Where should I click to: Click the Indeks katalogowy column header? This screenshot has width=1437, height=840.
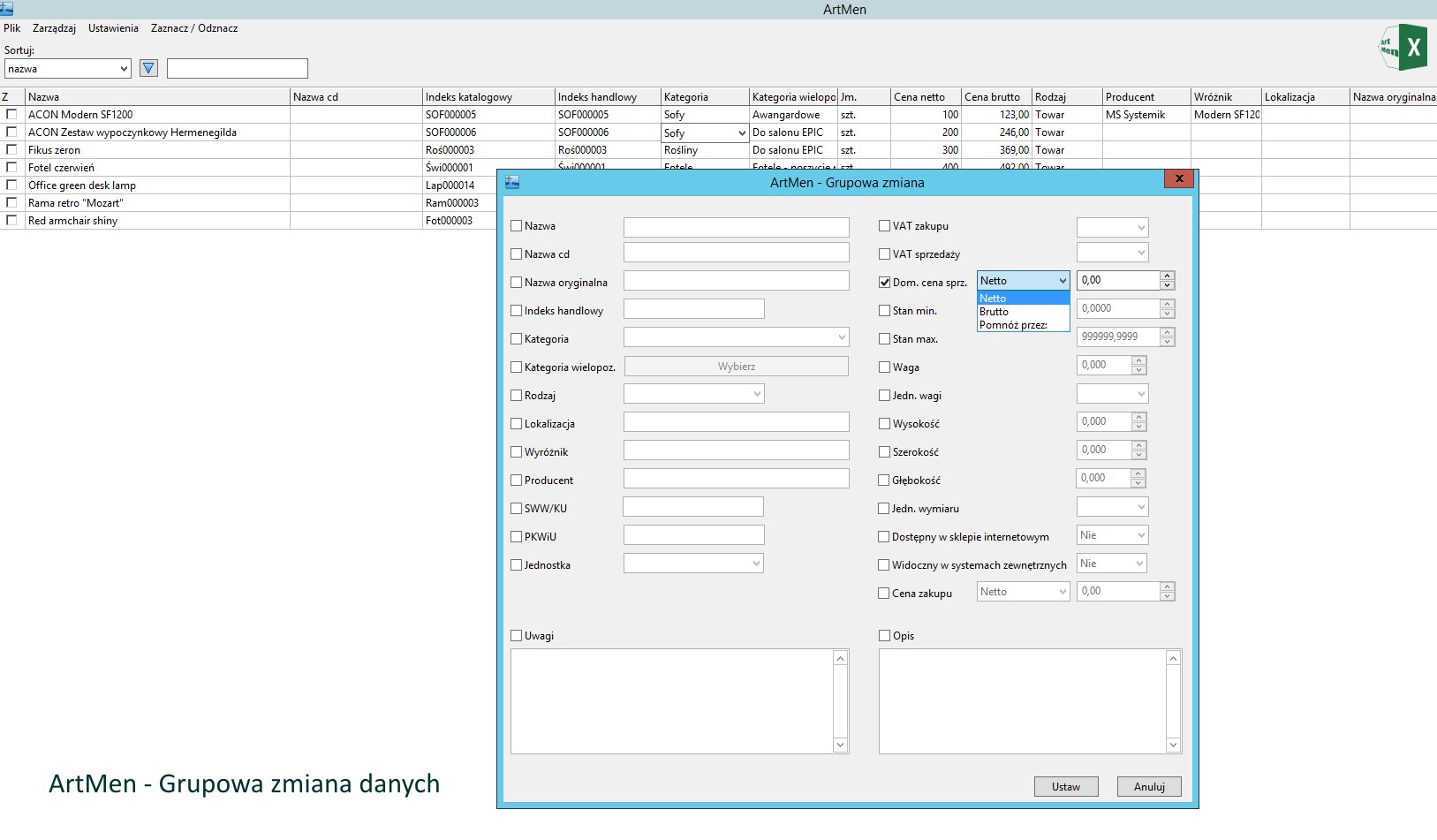pyautogui.click(x=488, y=97)
